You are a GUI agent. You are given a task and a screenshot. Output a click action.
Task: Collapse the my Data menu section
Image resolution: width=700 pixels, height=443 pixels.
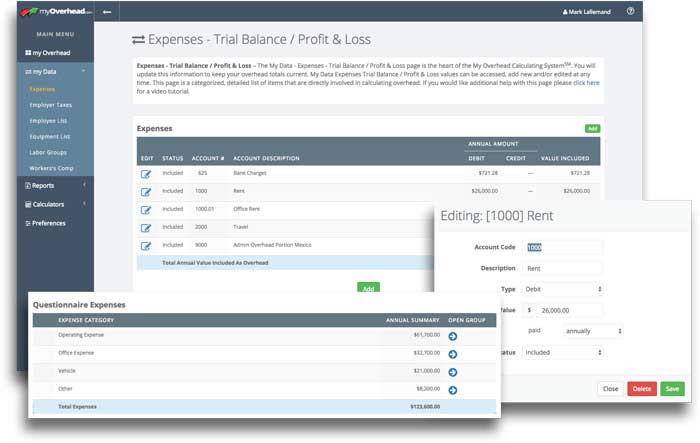tap(55, 71)
